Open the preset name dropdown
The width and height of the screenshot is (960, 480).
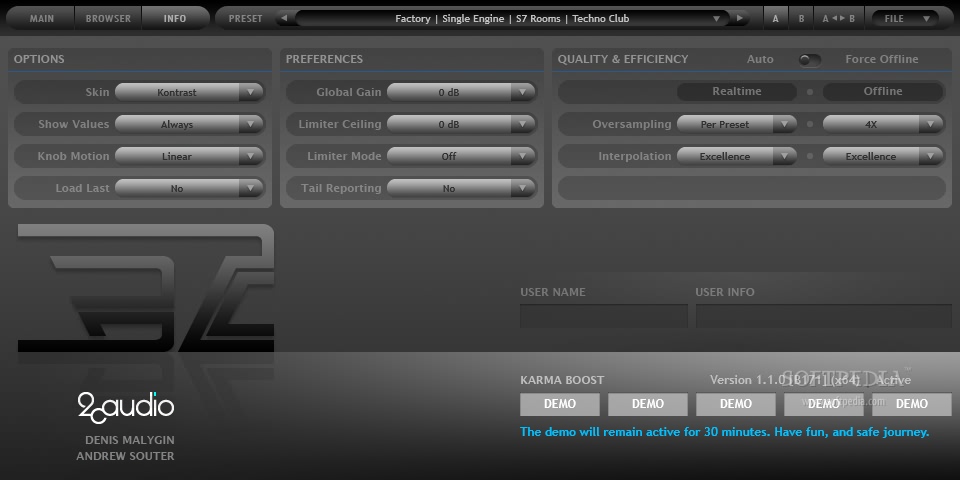tap(511, 18)
